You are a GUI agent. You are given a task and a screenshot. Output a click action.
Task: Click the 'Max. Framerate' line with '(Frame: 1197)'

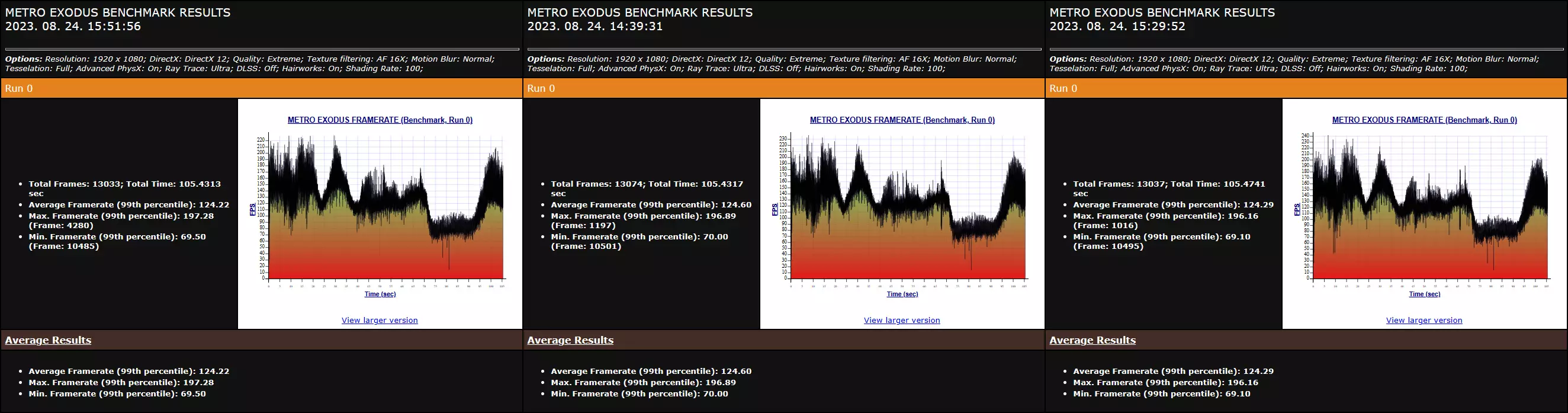[644, 220]
